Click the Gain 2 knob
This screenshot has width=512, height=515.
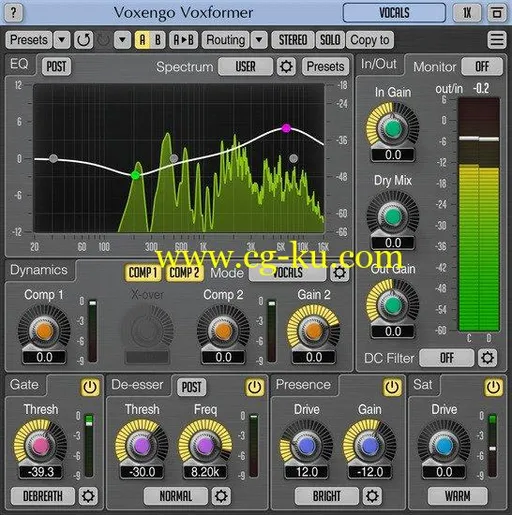click(x=313, y=330)
